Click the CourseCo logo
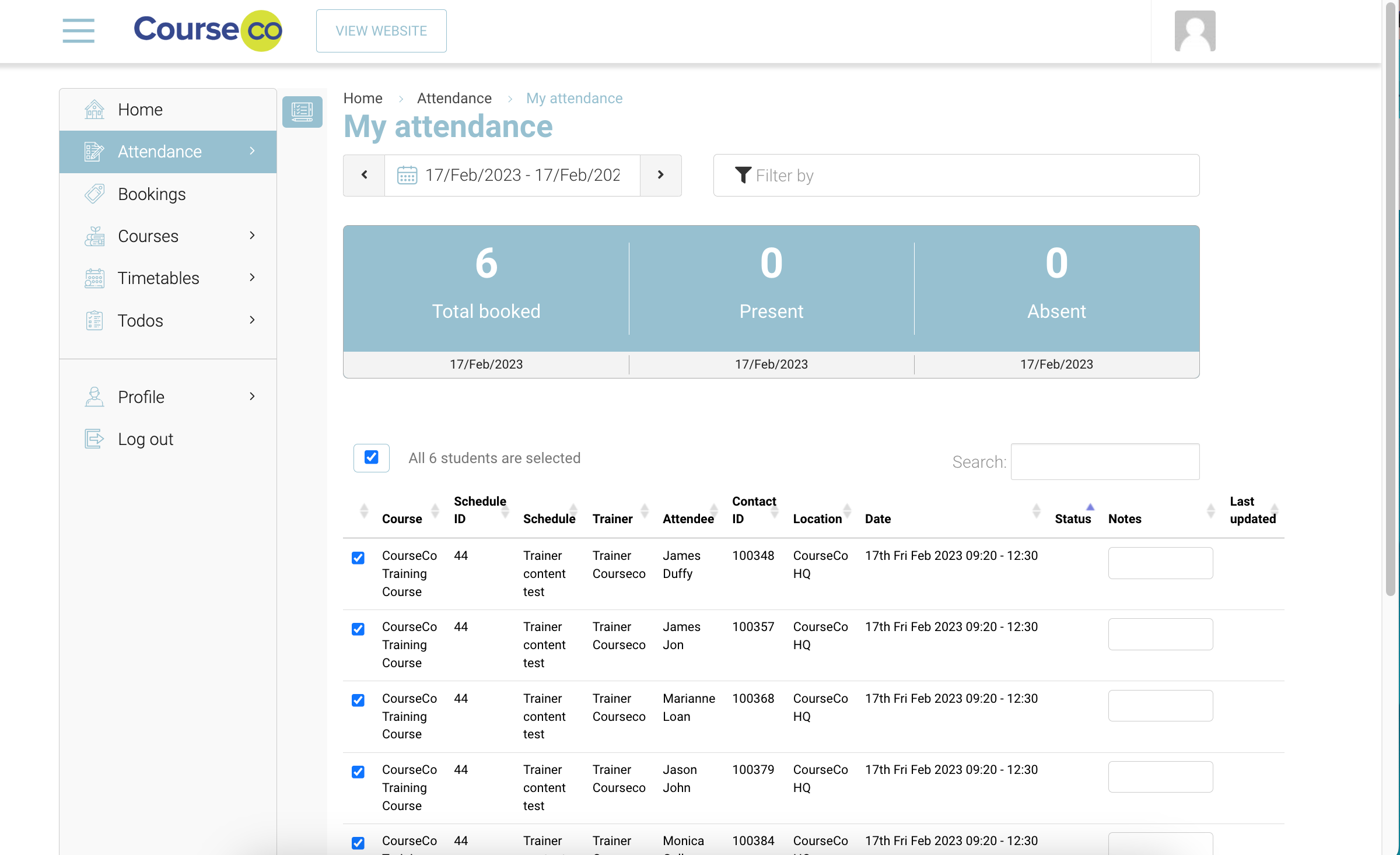The height and width of the screenshot is (855, 1400). click(208, 30)
